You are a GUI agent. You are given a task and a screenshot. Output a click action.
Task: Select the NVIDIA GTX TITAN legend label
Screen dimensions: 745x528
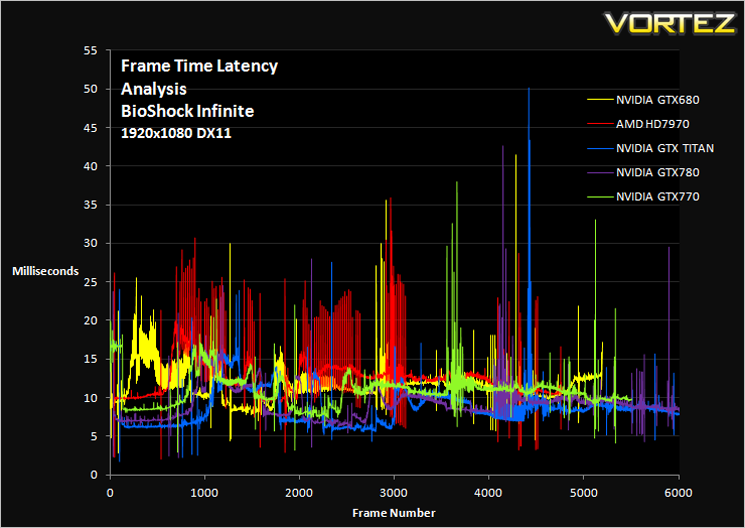[665, 148]
